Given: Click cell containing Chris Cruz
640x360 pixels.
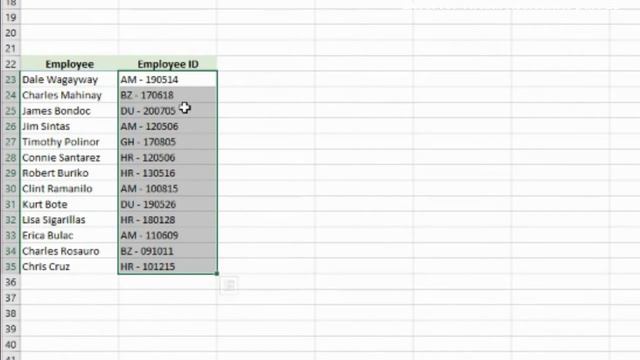Looking at the screenshot, I should (x=69, y=266).
